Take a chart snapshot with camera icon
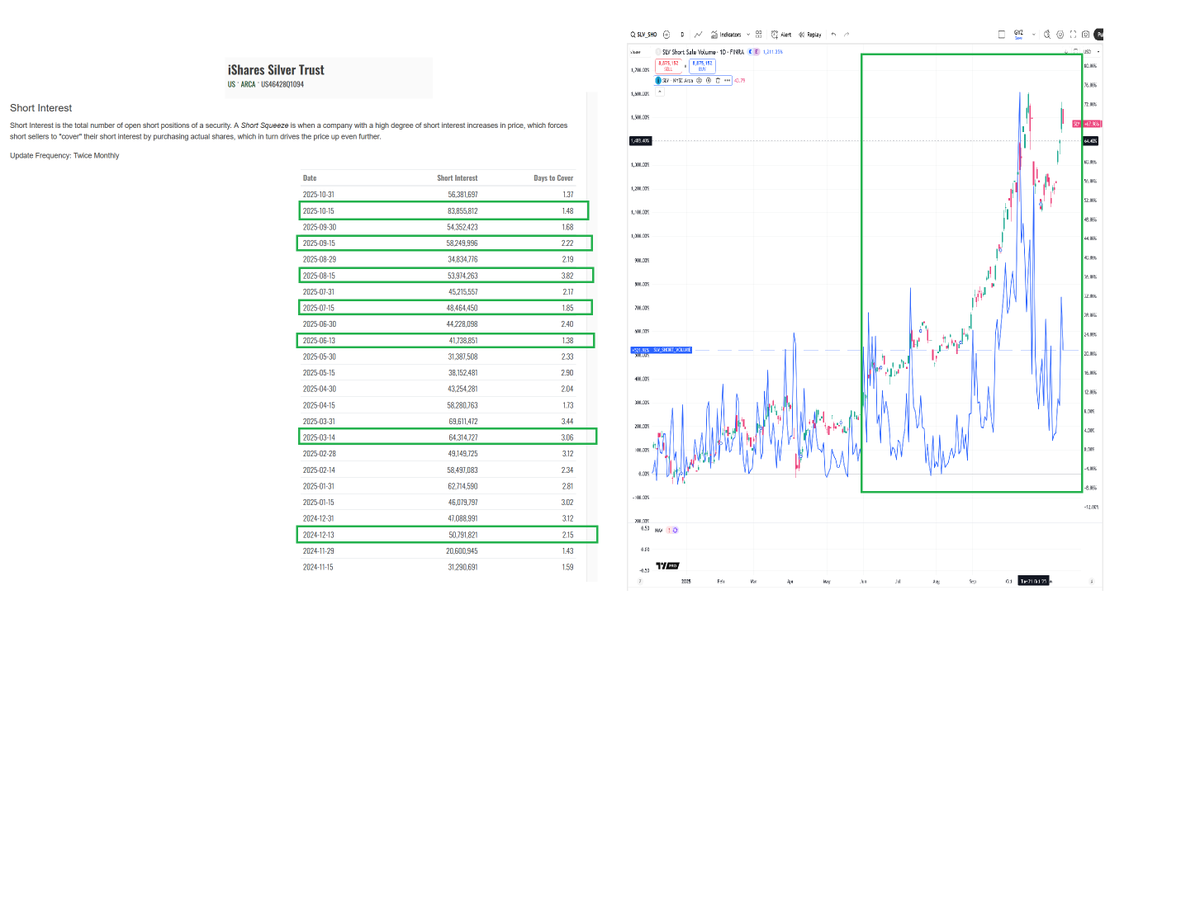The width and height of the screenshot is (1200, 921). [1086, 34]
